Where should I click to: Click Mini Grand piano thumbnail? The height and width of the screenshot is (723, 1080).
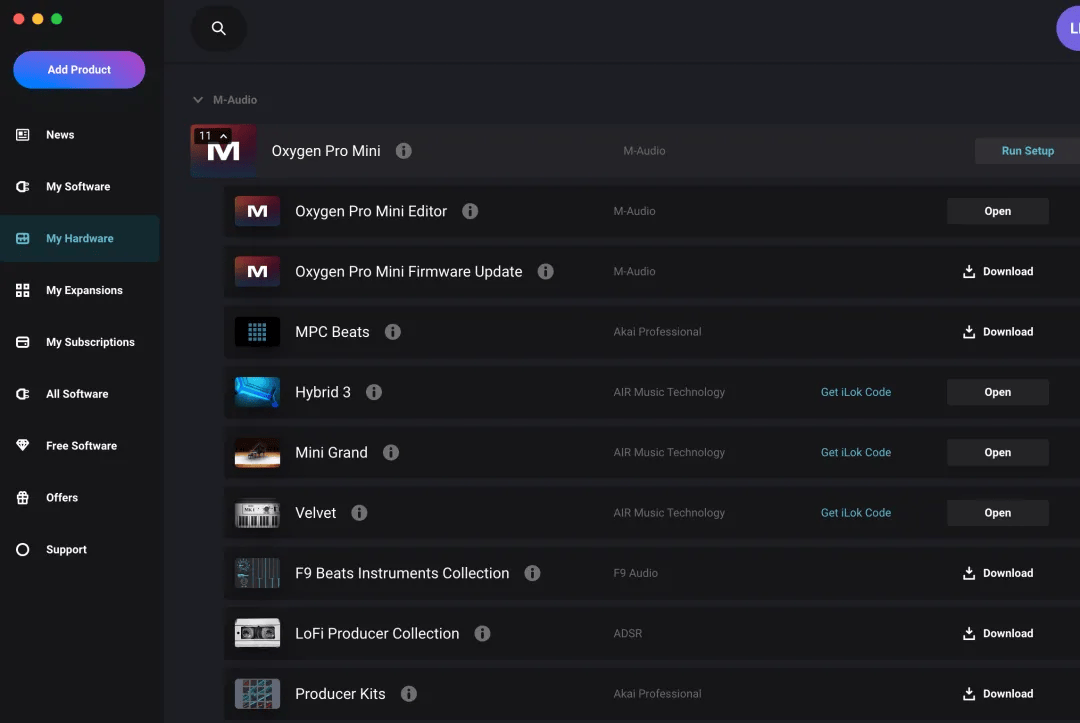tap(257, 452)
